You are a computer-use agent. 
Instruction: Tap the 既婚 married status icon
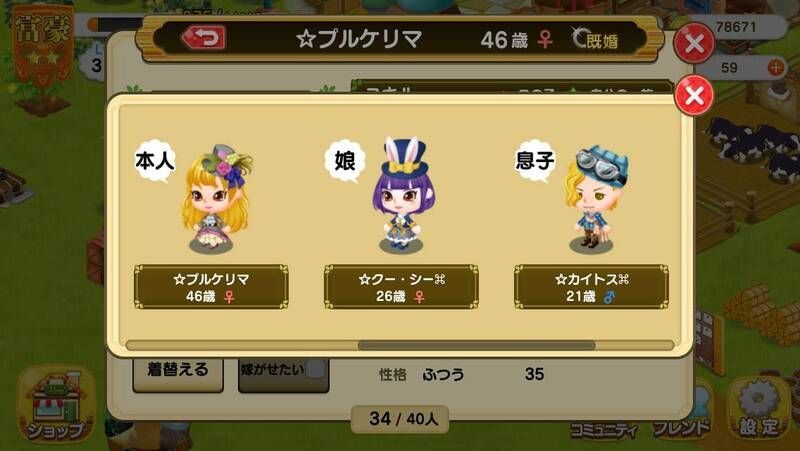tap(595, 39)
